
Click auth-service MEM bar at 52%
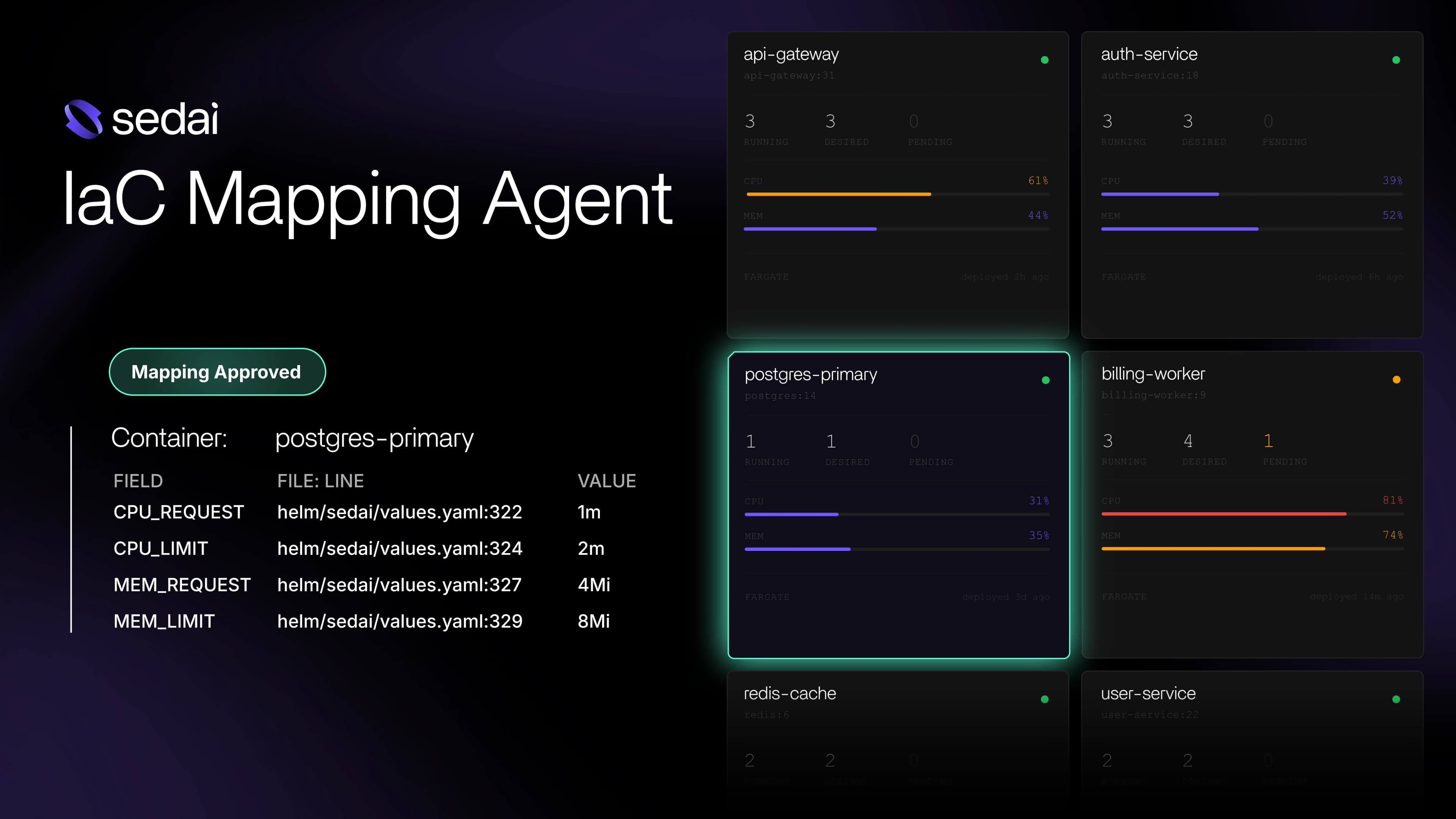click(1252, 229)
